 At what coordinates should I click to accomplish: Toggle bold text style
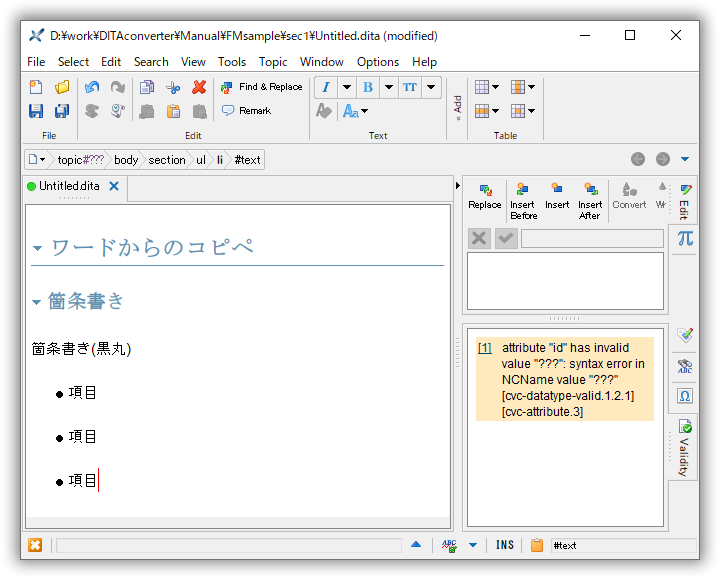tap(368, 87)
